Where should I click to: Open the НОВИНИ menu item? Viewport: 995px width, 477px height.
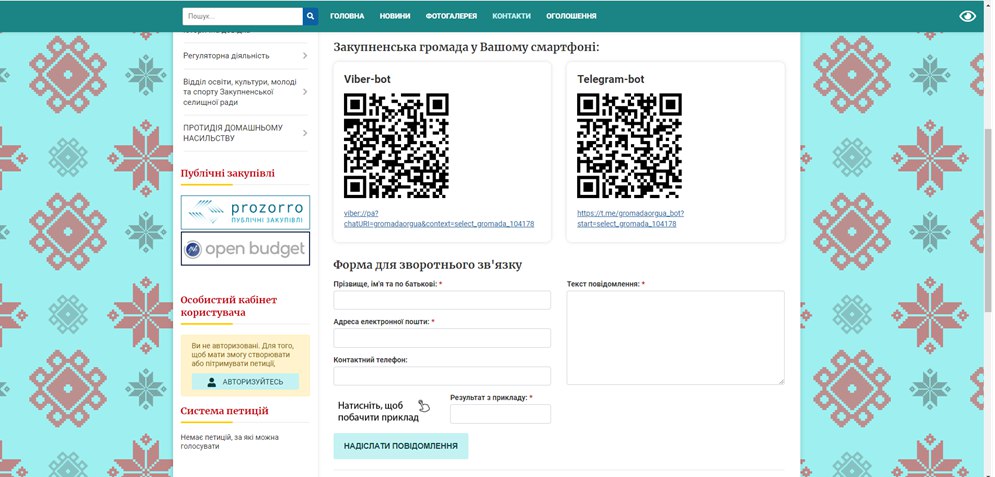pyautogui.click(x=395, y=16)
